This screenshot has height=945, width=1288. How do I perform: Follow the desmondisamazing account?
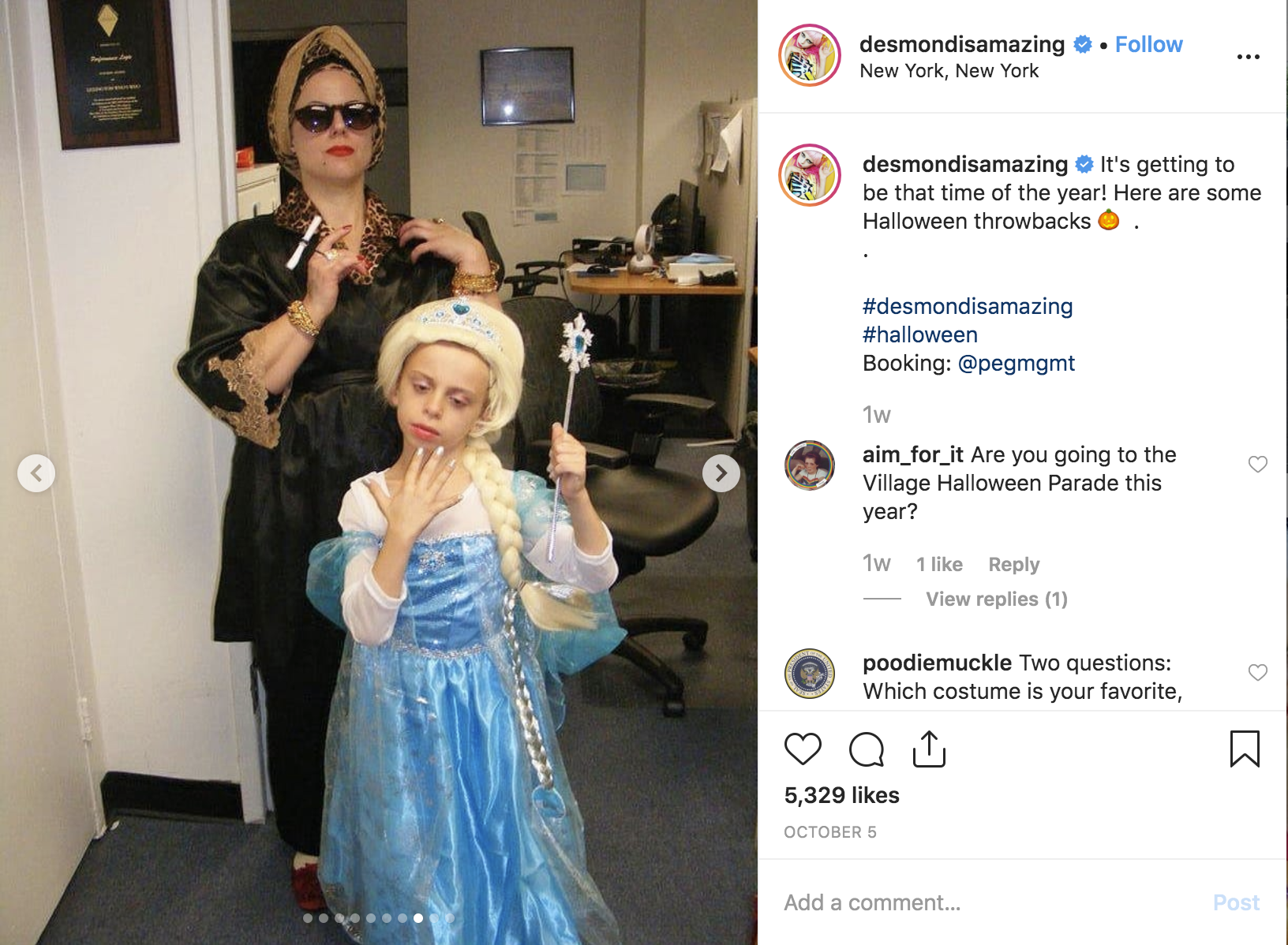[1148, 44]
